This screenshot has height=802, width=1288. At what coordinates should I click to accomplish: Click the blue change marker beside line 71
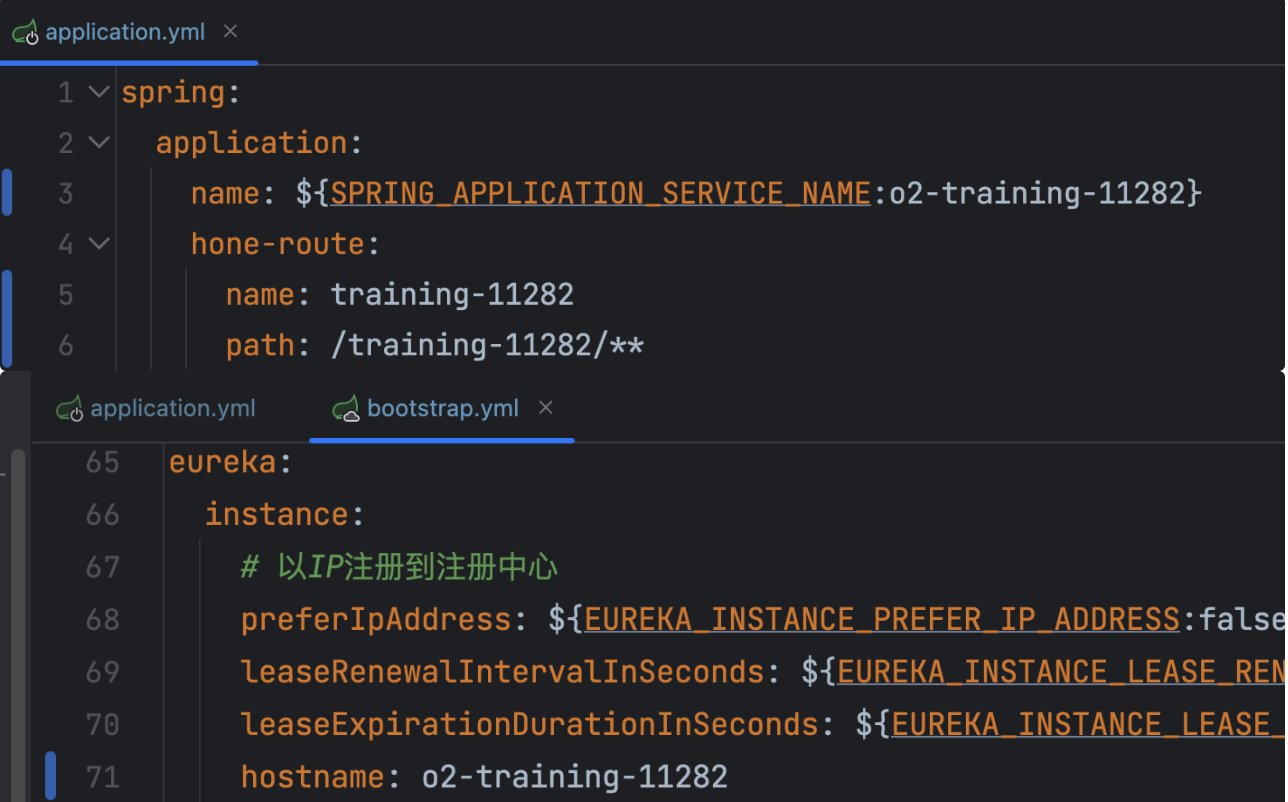[51, 776]
